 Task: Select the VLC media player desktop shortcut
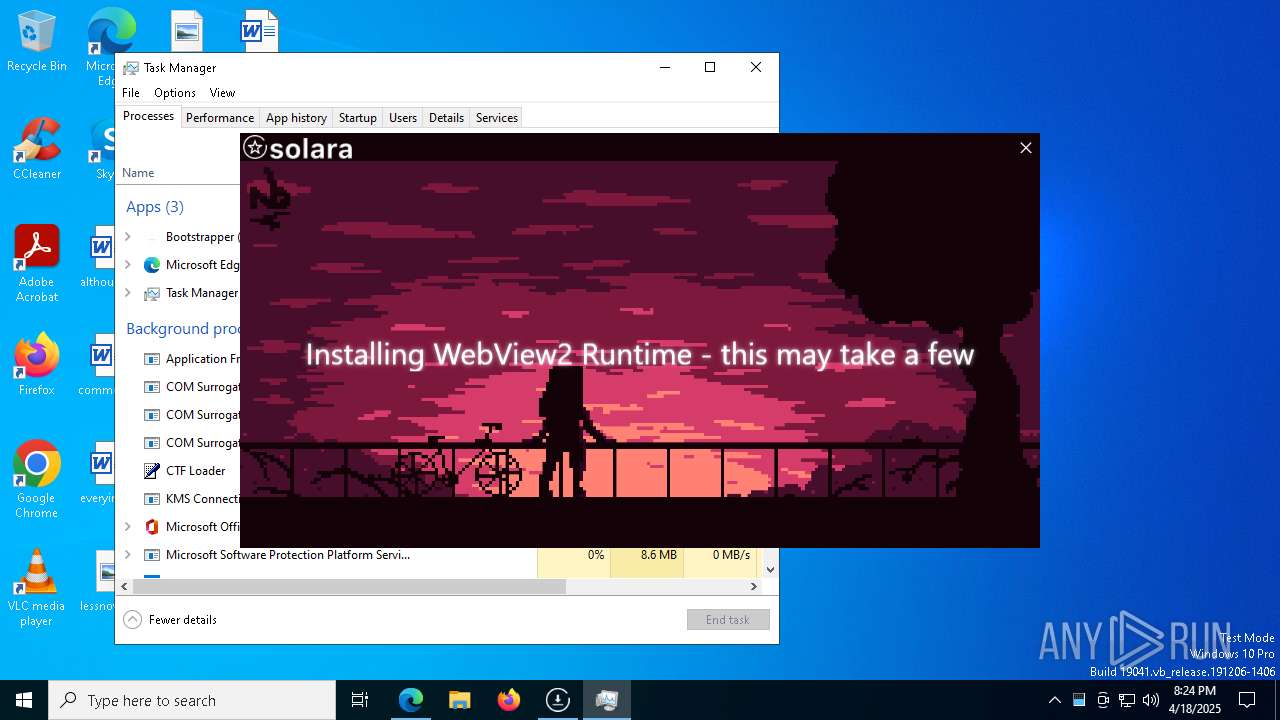coord(37,588)
